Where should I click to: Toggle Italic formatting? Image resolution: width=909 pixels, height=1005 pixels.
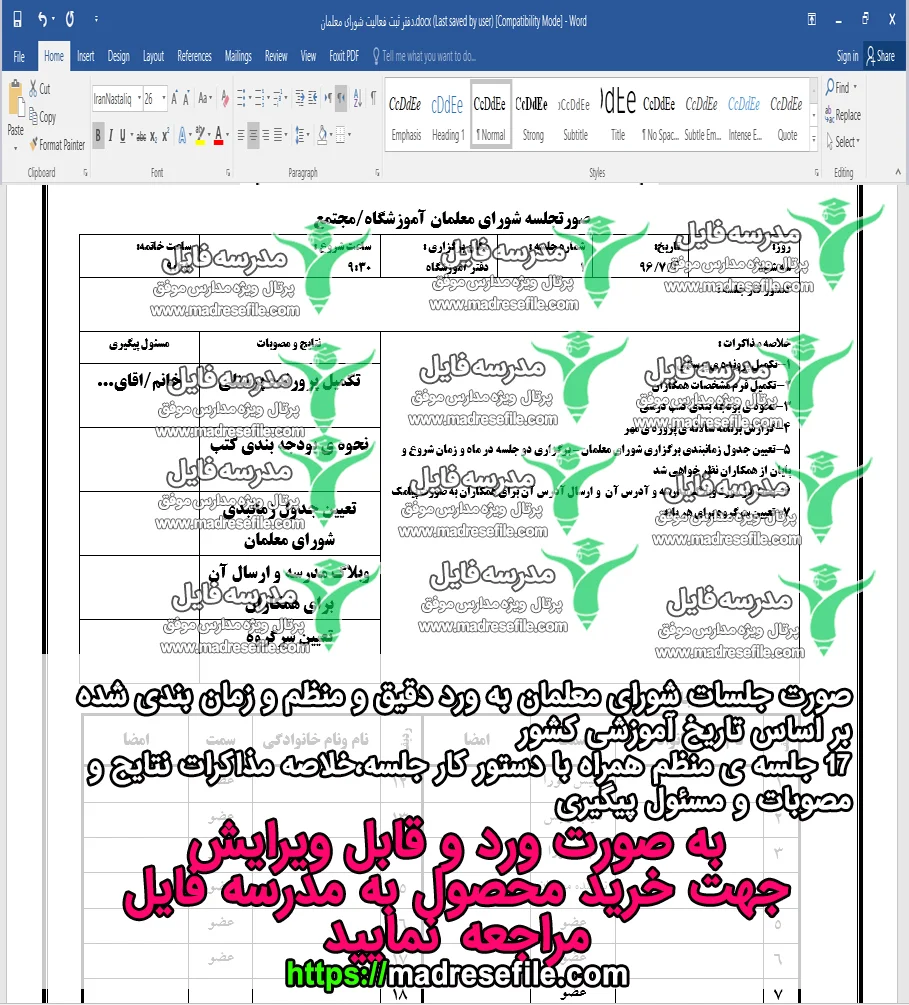[x=110, y=135]
